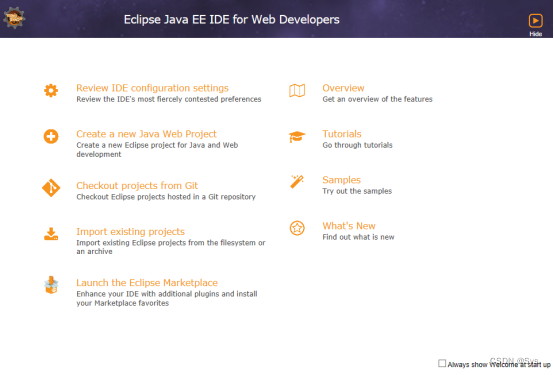Click the Tutorials graduation cap icon
Viewport: 554px width, 375px height.
297,137
